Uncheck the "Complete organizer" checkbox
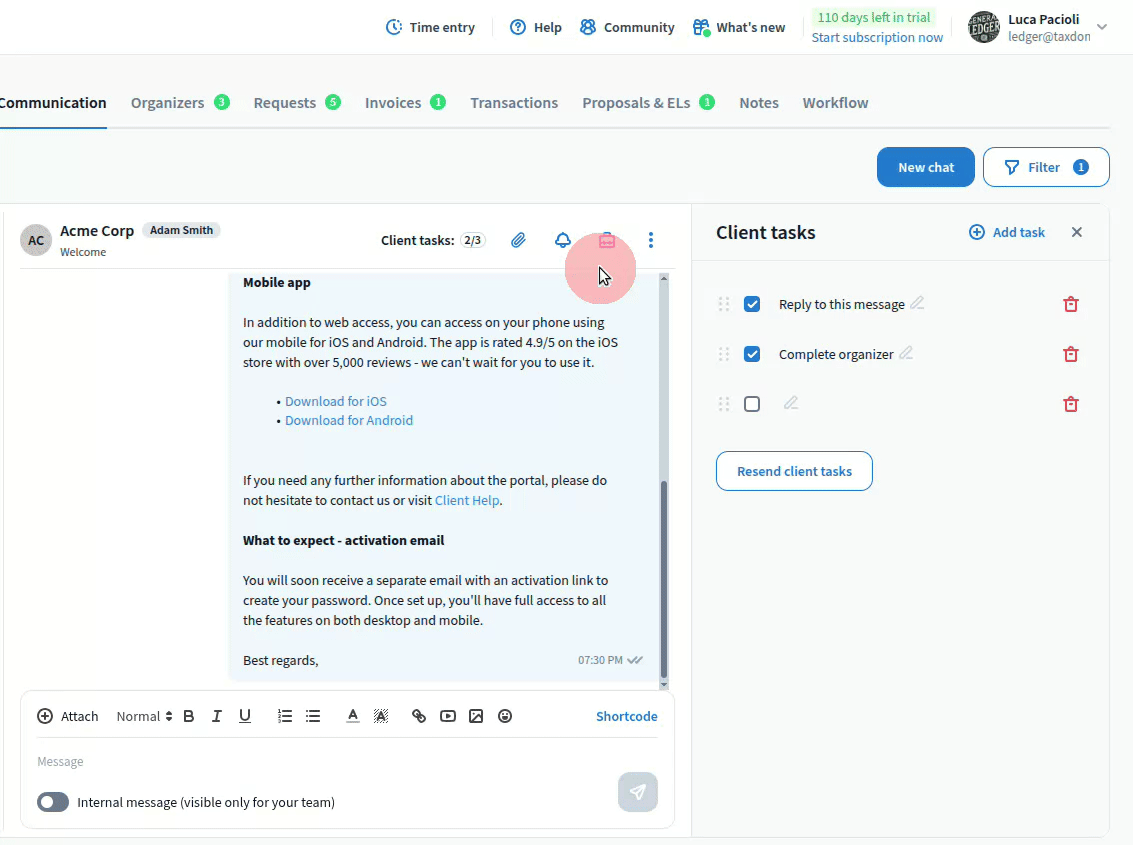 tap(752, 354)
